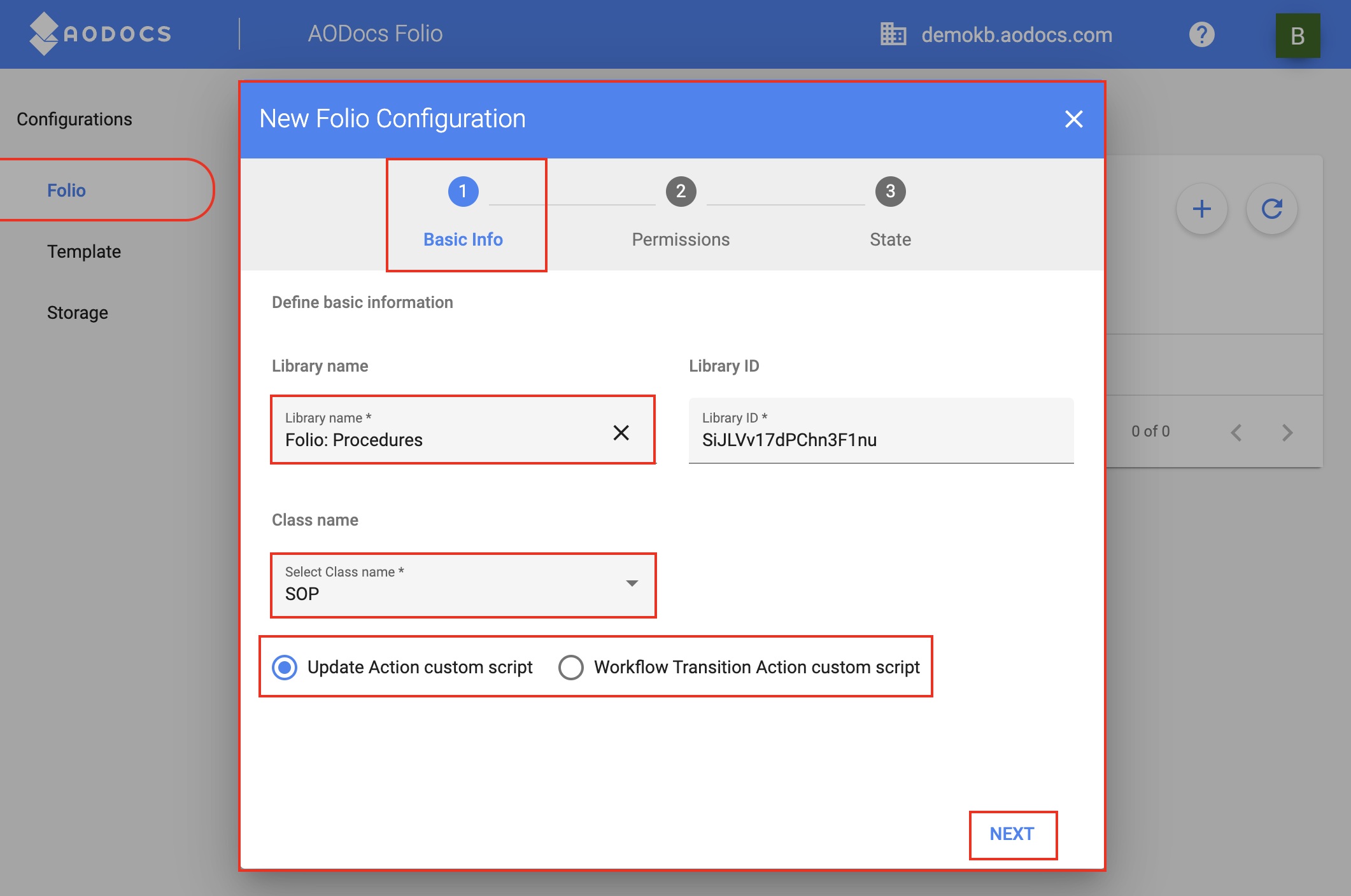The image size is (1351, 896).
Task: Close the New Folio Configuration dialog
Action: coord(1074,119)
